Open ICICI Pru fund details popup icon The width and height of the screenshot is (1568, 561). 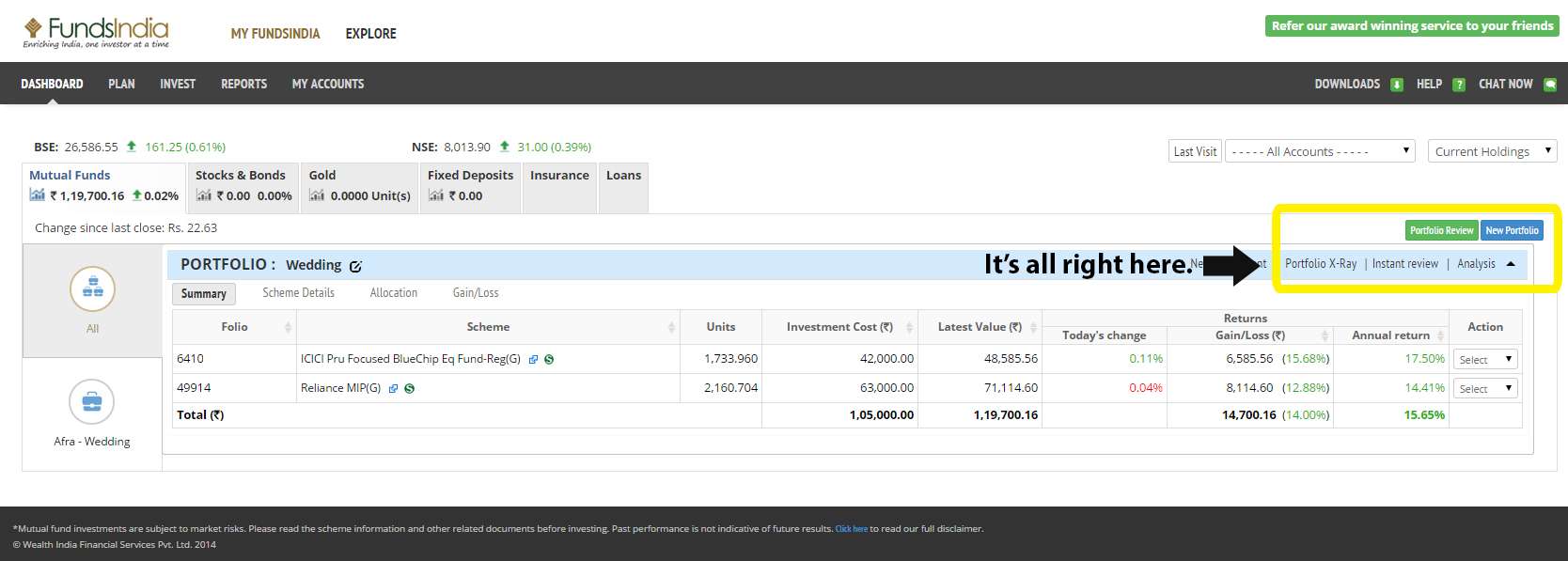533,359
